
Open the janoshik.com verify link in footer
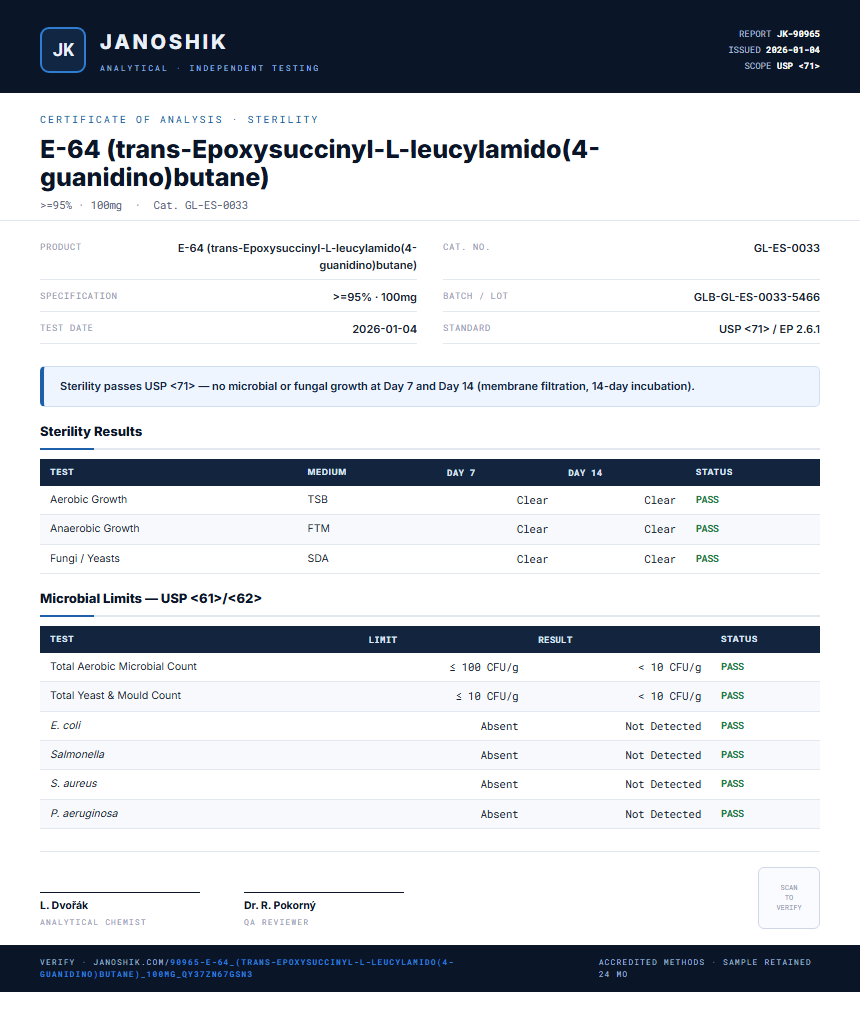pos(247,968)
